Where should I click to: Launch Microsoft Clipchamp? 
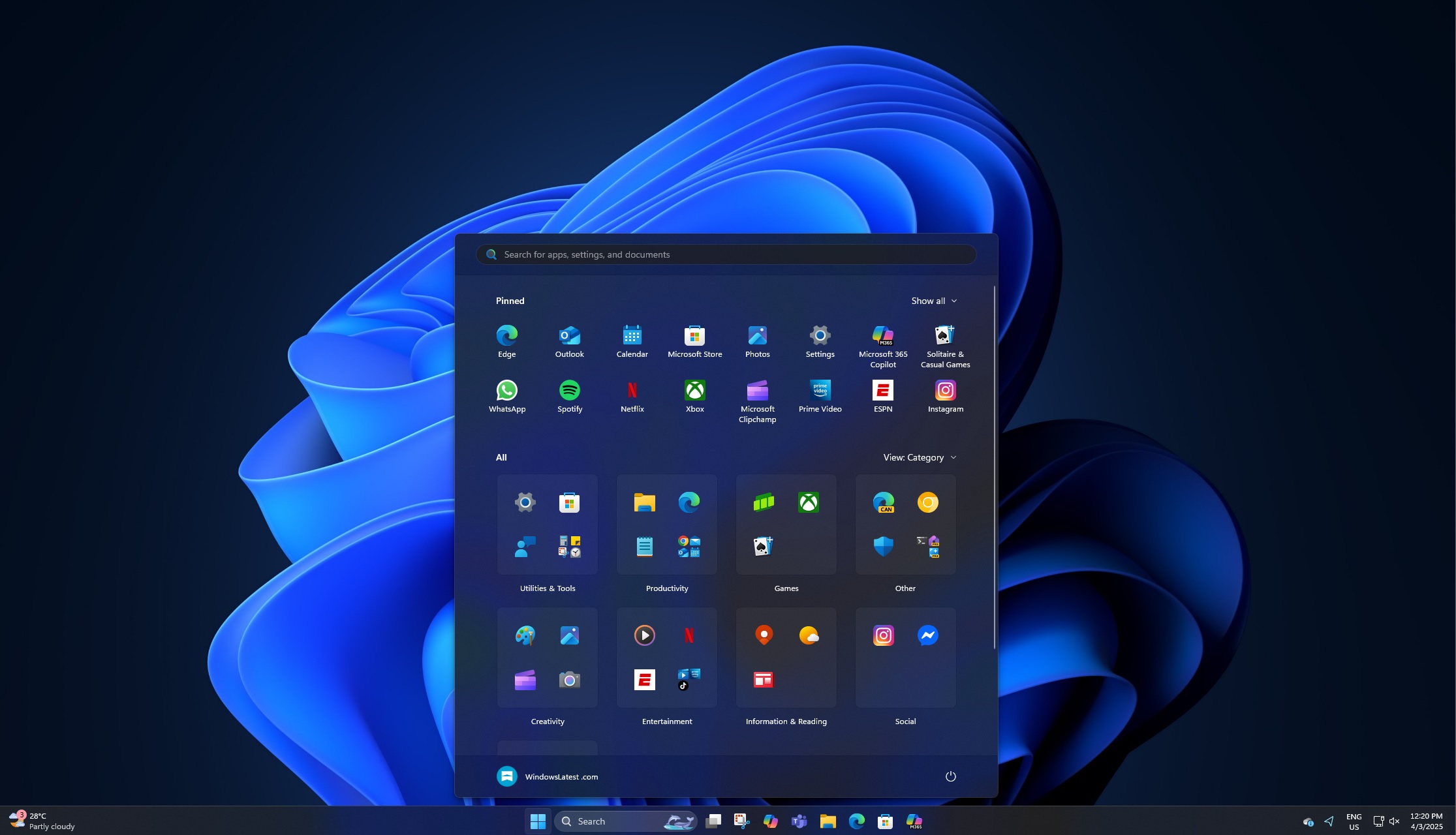pos(757,390)
